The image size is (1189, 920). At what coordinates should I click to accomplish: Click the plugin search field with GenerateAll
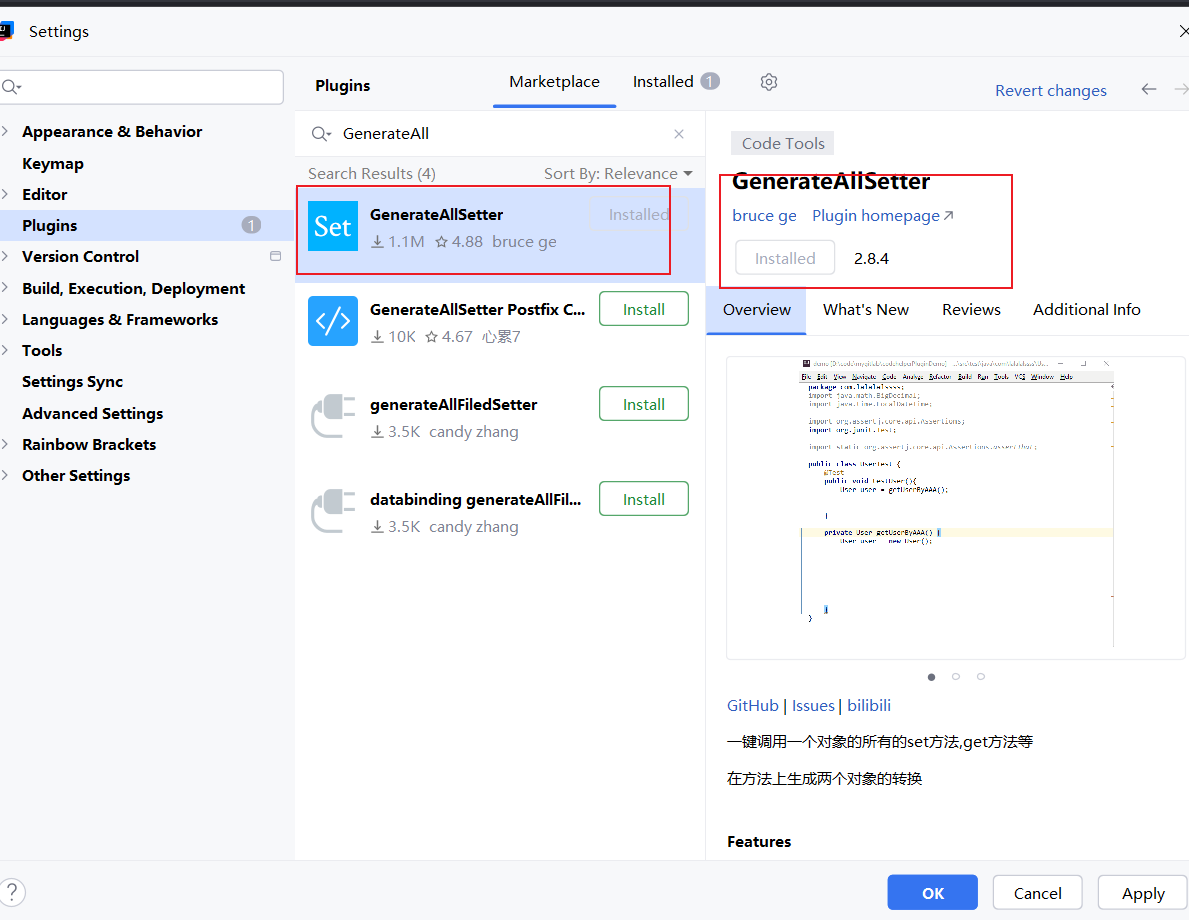[x=500, y=134]
